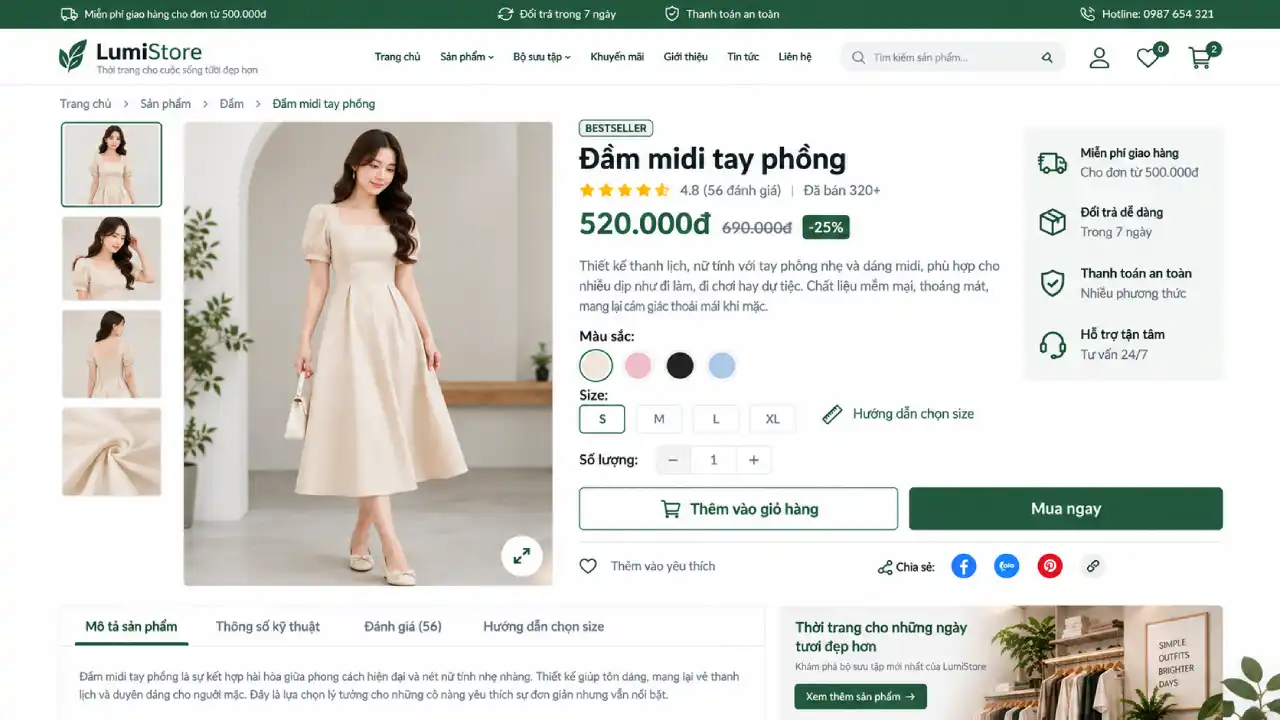Copy product link icon
The width and height of the screenshot is (1280, 720).
click(x=1093, y=566)
